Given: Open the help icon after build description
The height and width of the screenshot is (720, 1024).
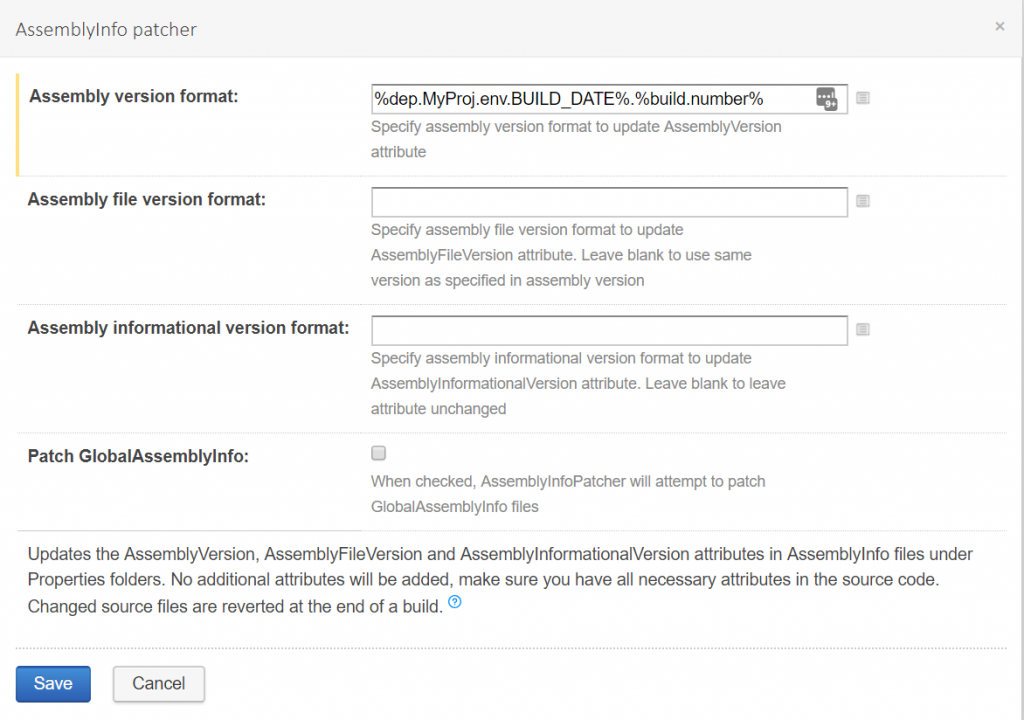Looking at the screenshot, I should 455,602.
